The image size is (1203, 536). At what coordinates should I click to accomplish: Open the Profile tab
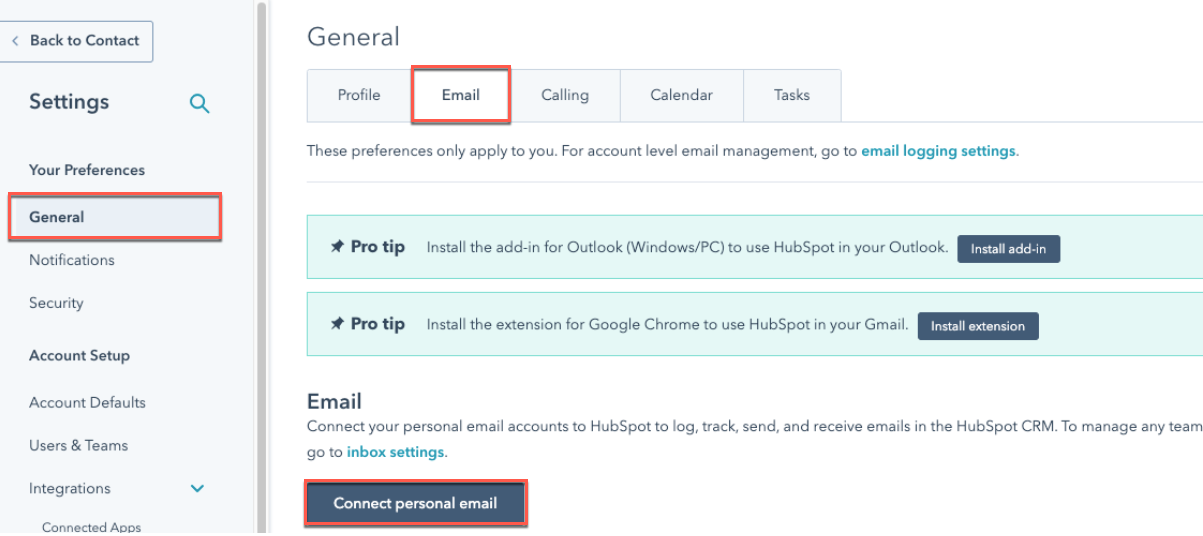[359, 96]
